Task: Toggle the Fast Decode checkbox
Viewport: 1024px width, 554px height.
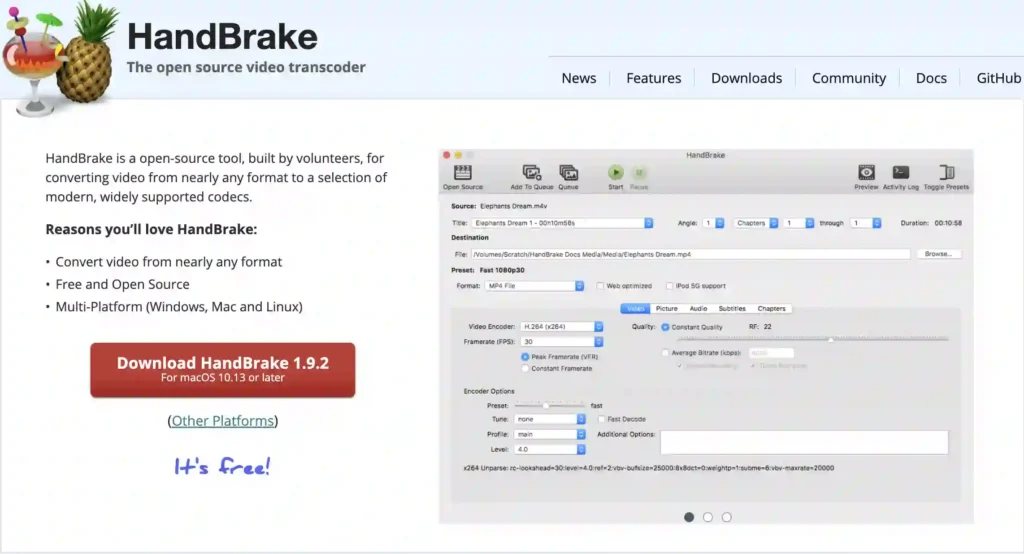Action: click(601, 419)
